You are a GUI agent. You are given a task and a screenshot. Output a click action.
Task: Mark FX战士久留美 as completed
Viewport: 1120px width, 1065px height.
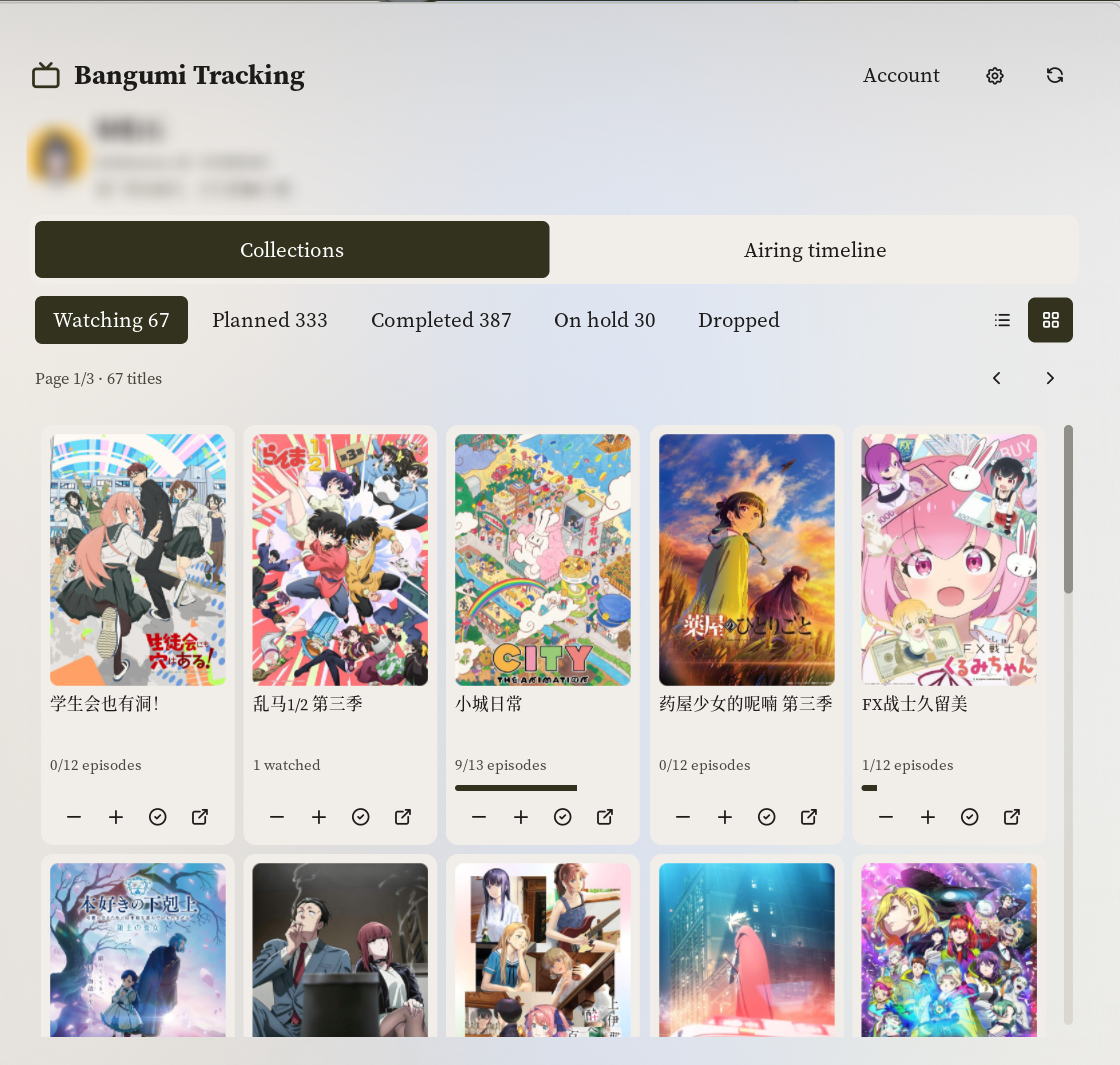coord(969,816)
